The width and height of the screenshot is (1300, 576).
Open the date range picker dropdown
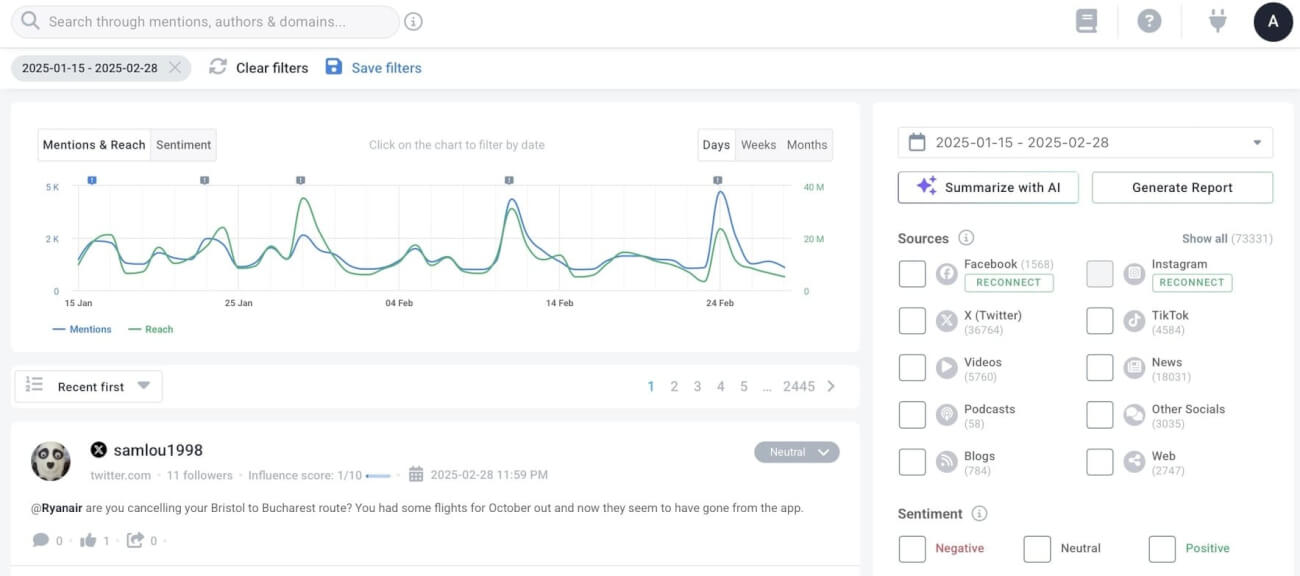pos(1257,142)
